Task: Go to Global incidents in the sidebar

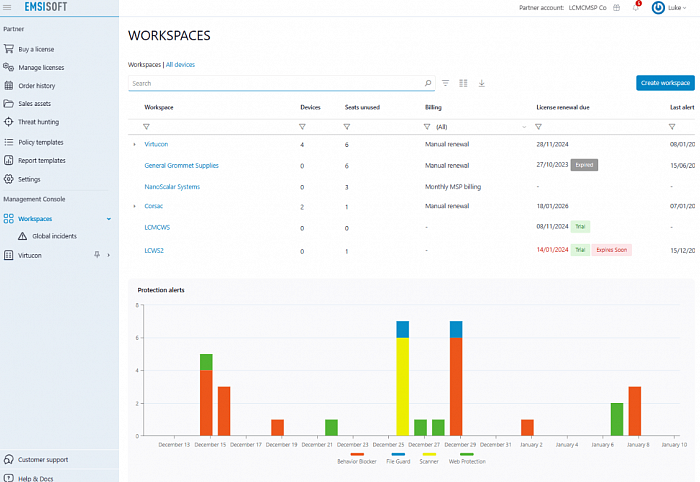Action: tap(54, 236)
